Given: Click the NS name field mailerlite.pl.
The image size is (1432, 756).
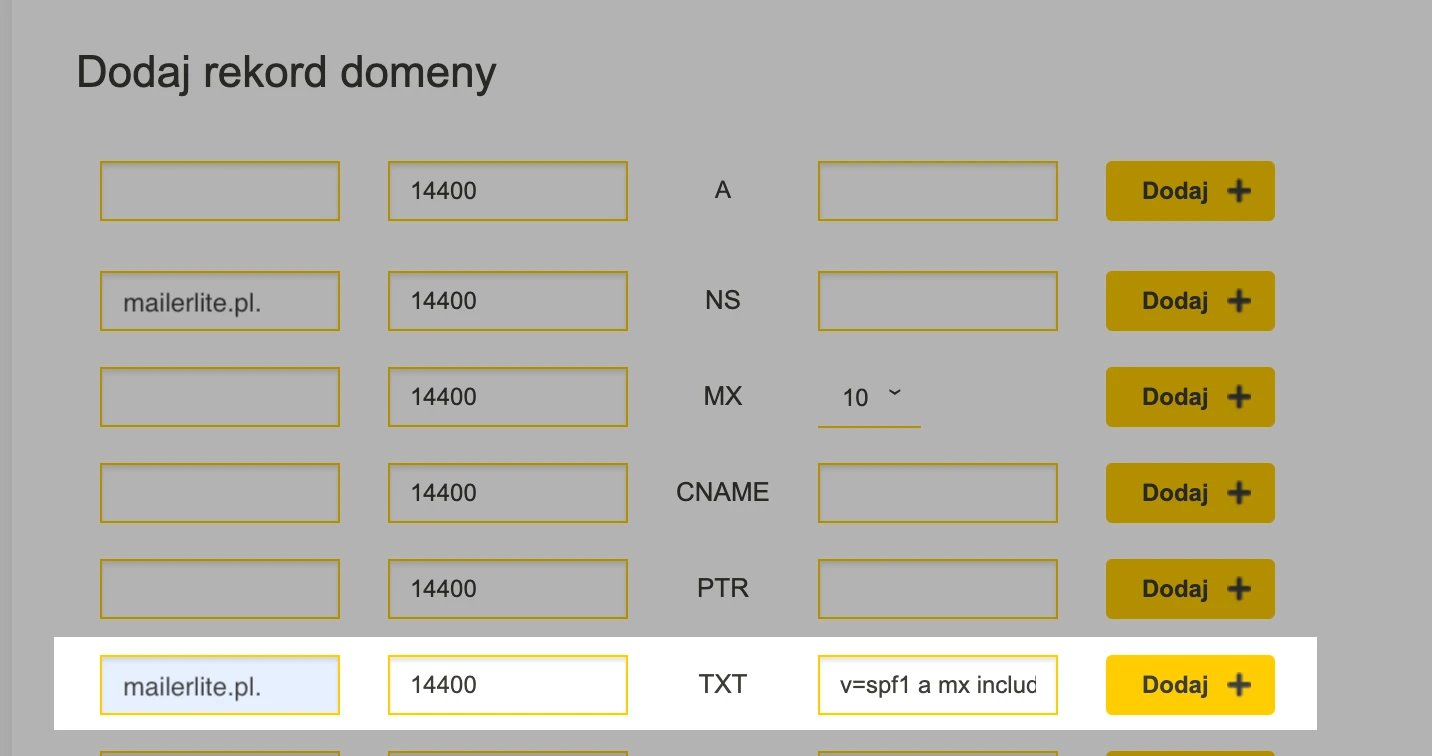Looking at the screenshot, I should click(220, 301).
